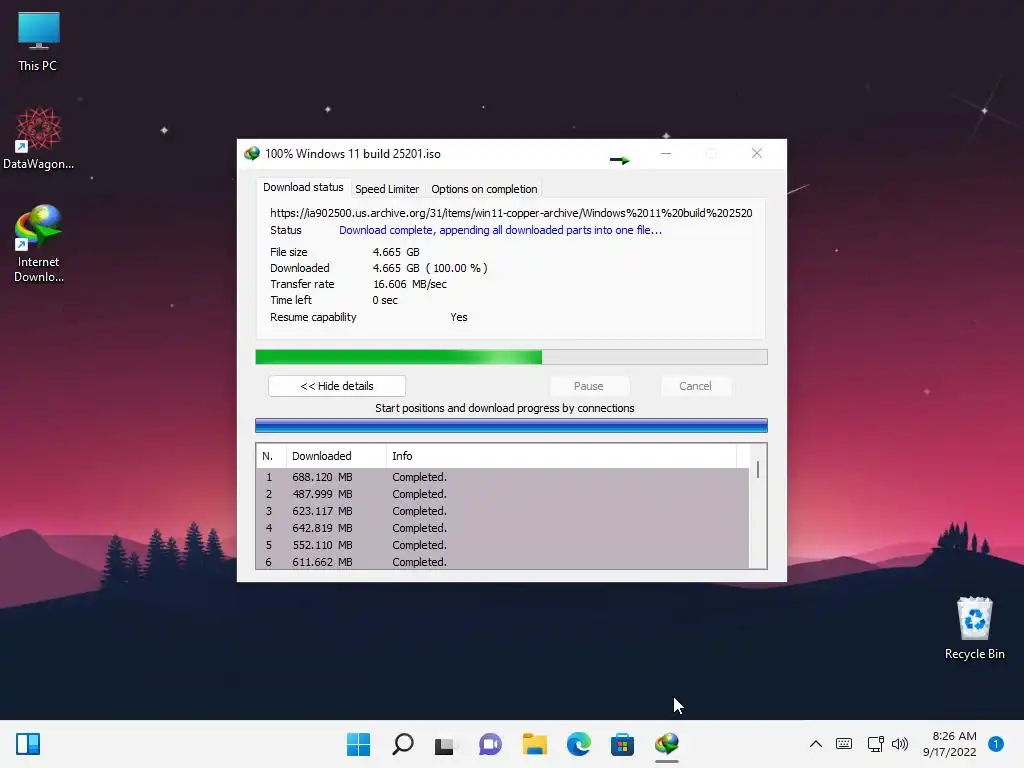Open network status tray icon
This screenshot has height=768, width=1024.
875,744
